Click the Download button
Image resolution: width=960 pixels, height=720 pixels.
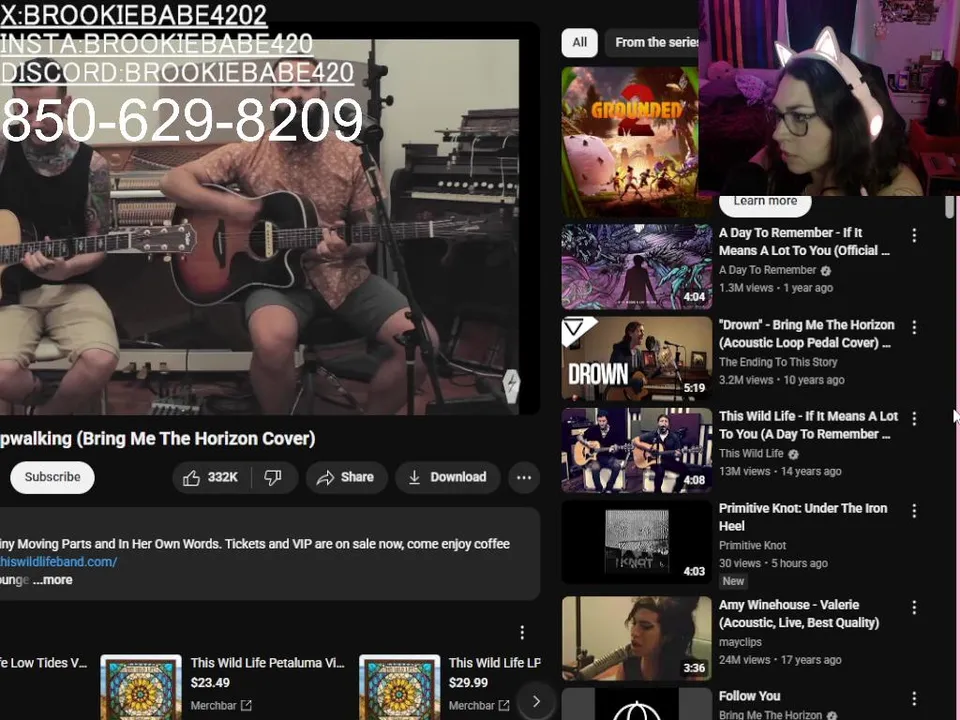[x=448, y=478]
